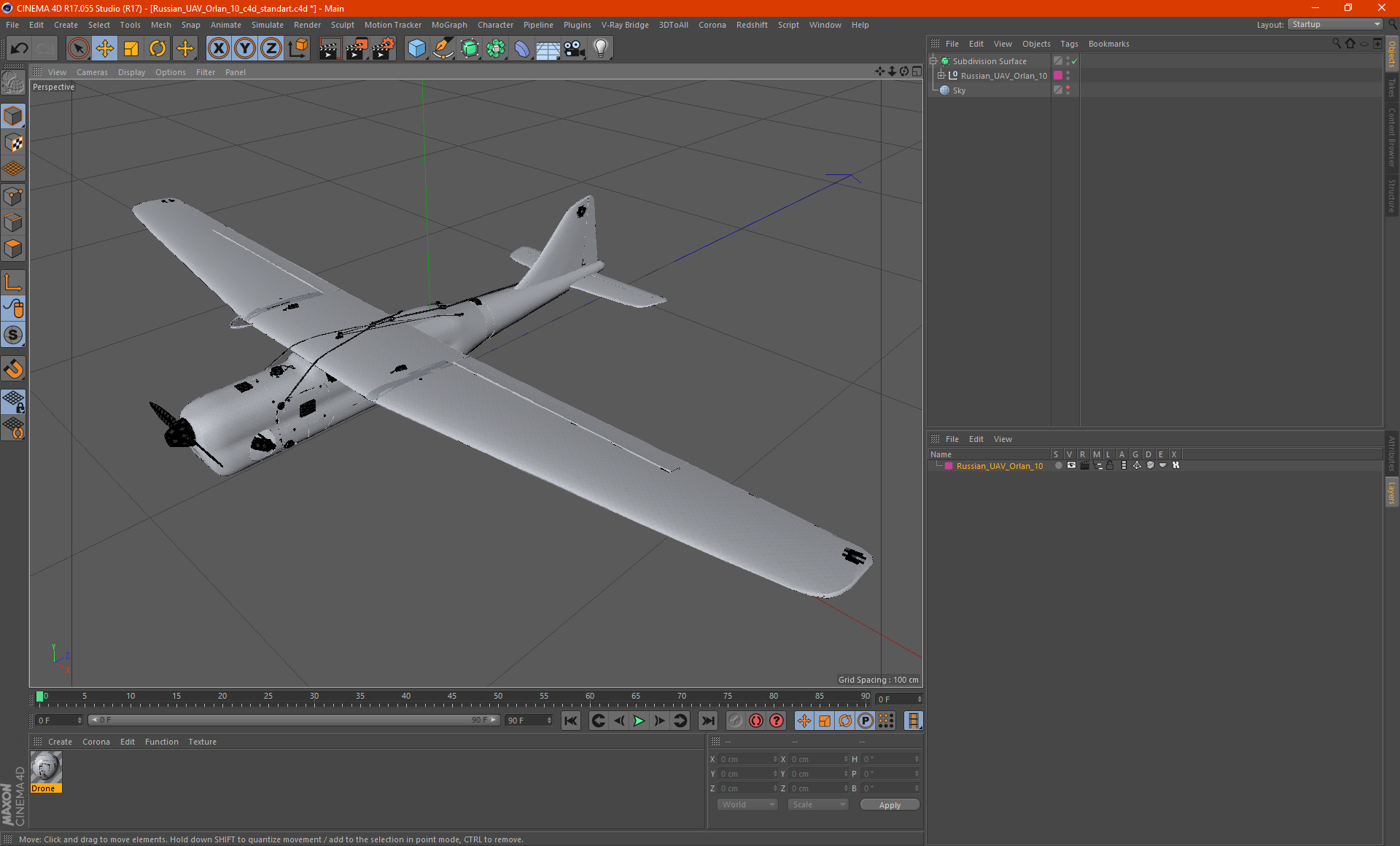
Task: Select the Move tool
Action: (x=105, y=48)
